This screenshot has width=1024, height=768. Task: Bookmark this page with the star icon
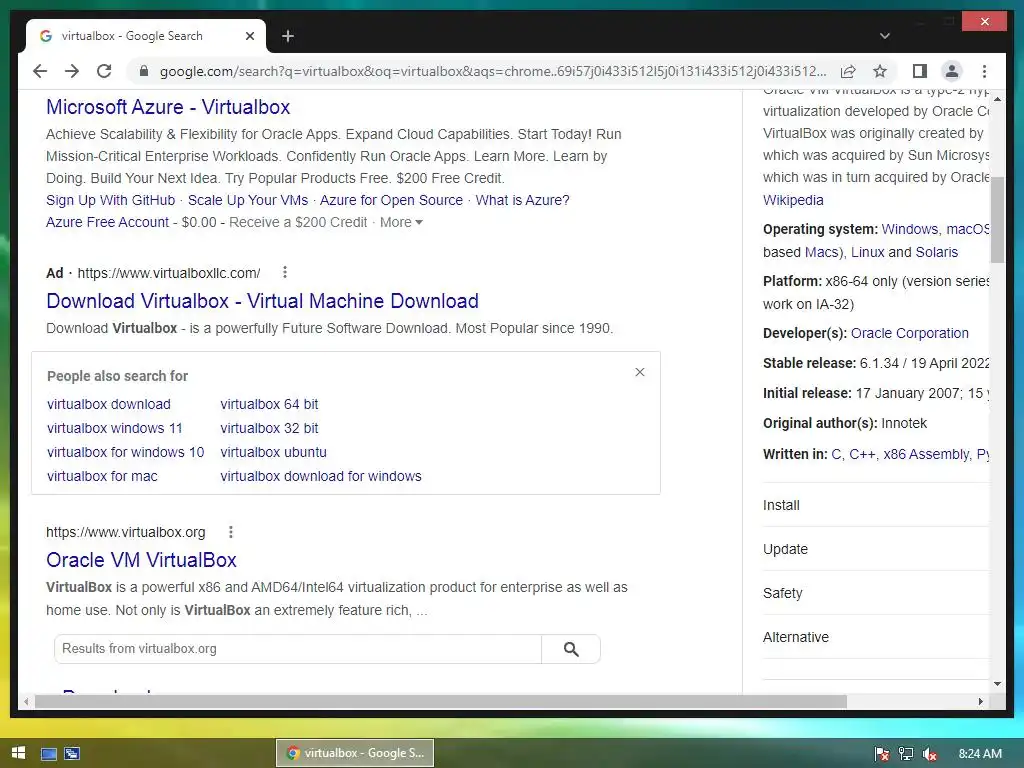(x=880, y=71)
